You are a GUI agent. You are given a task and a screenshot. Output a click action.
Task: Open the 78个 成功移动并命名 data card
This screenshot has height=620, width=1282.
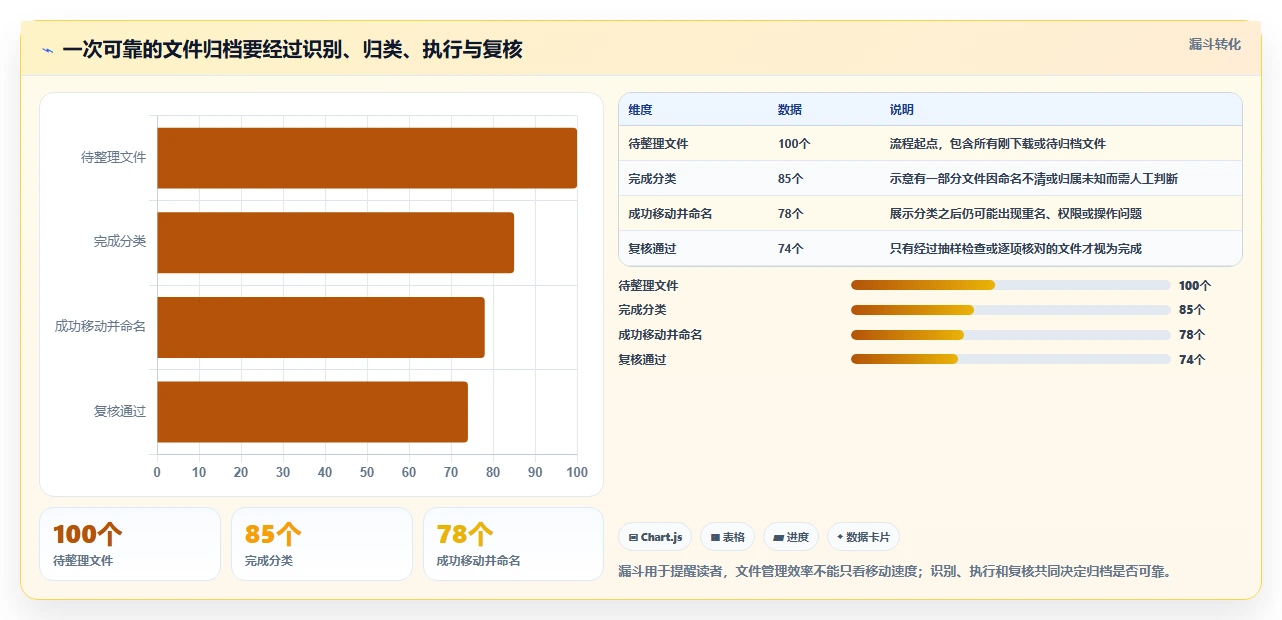pyautogui.click(x=514, y=544)
